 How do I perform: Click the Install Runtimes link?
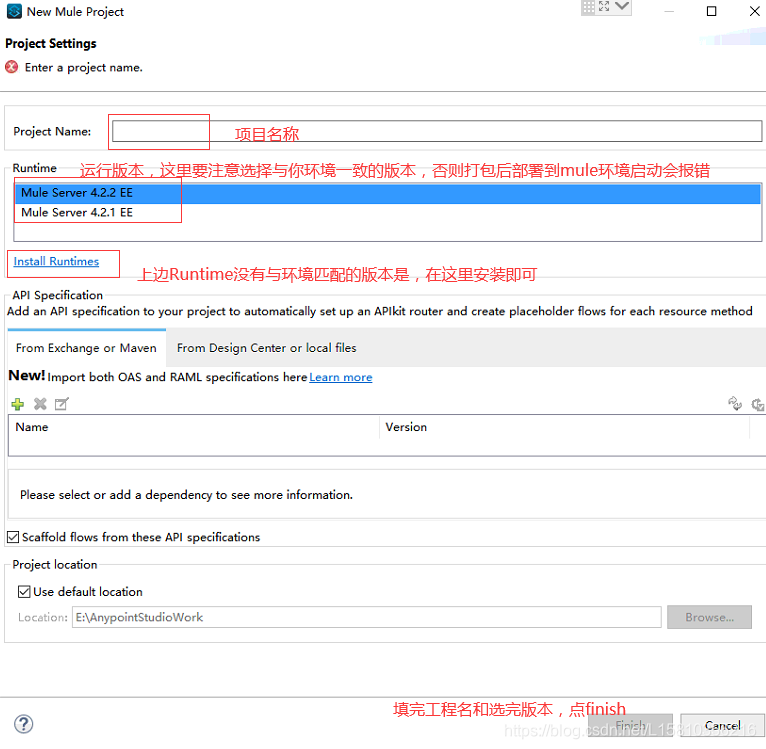[56, 261]
